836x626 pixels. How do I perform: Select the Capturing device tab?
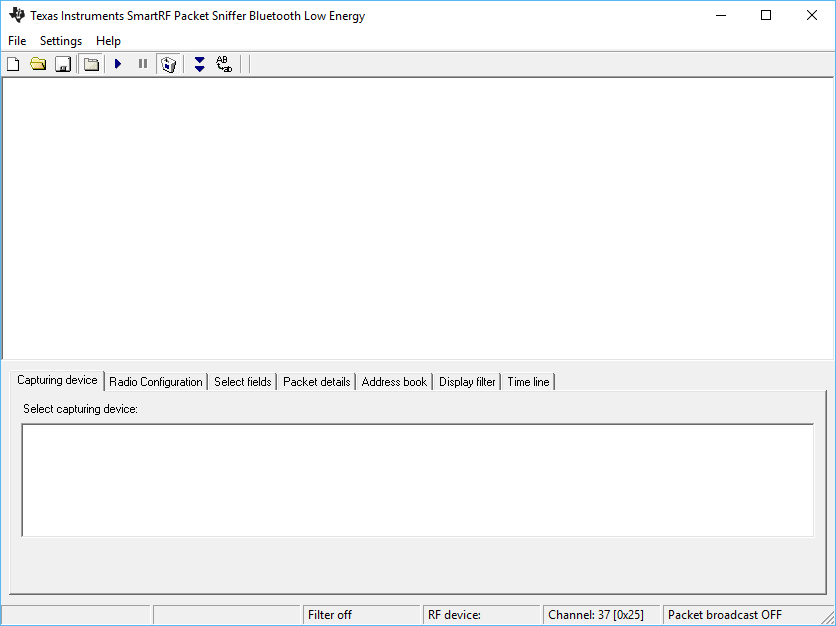pyautogui.click(x=57, y=381)
